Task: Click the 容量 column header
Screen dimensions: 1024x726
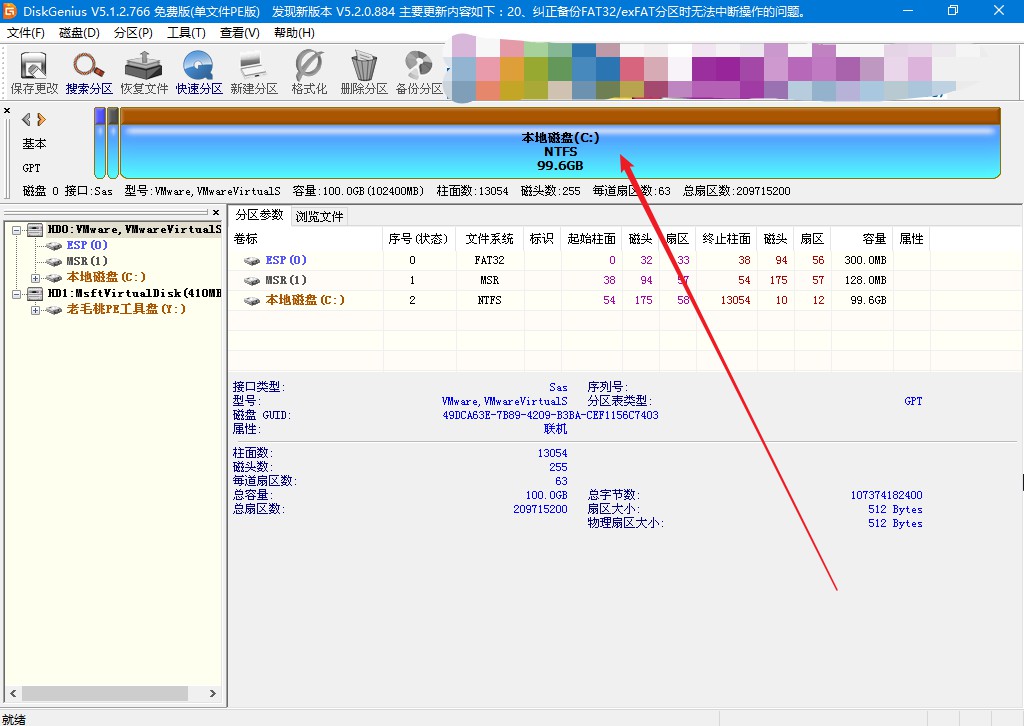Action: [862, 239]
